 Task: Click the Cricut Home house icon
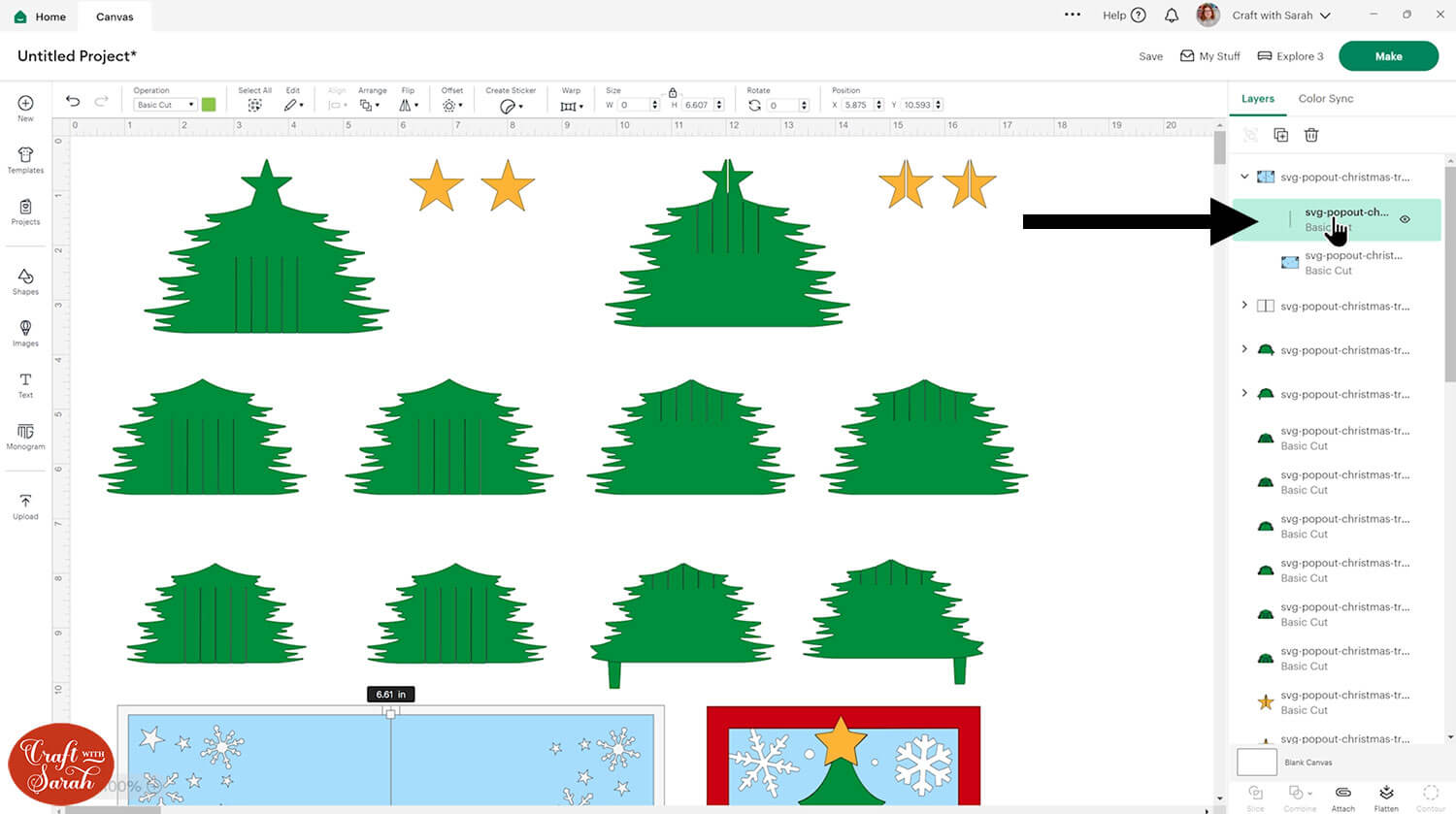coord(20,16)
